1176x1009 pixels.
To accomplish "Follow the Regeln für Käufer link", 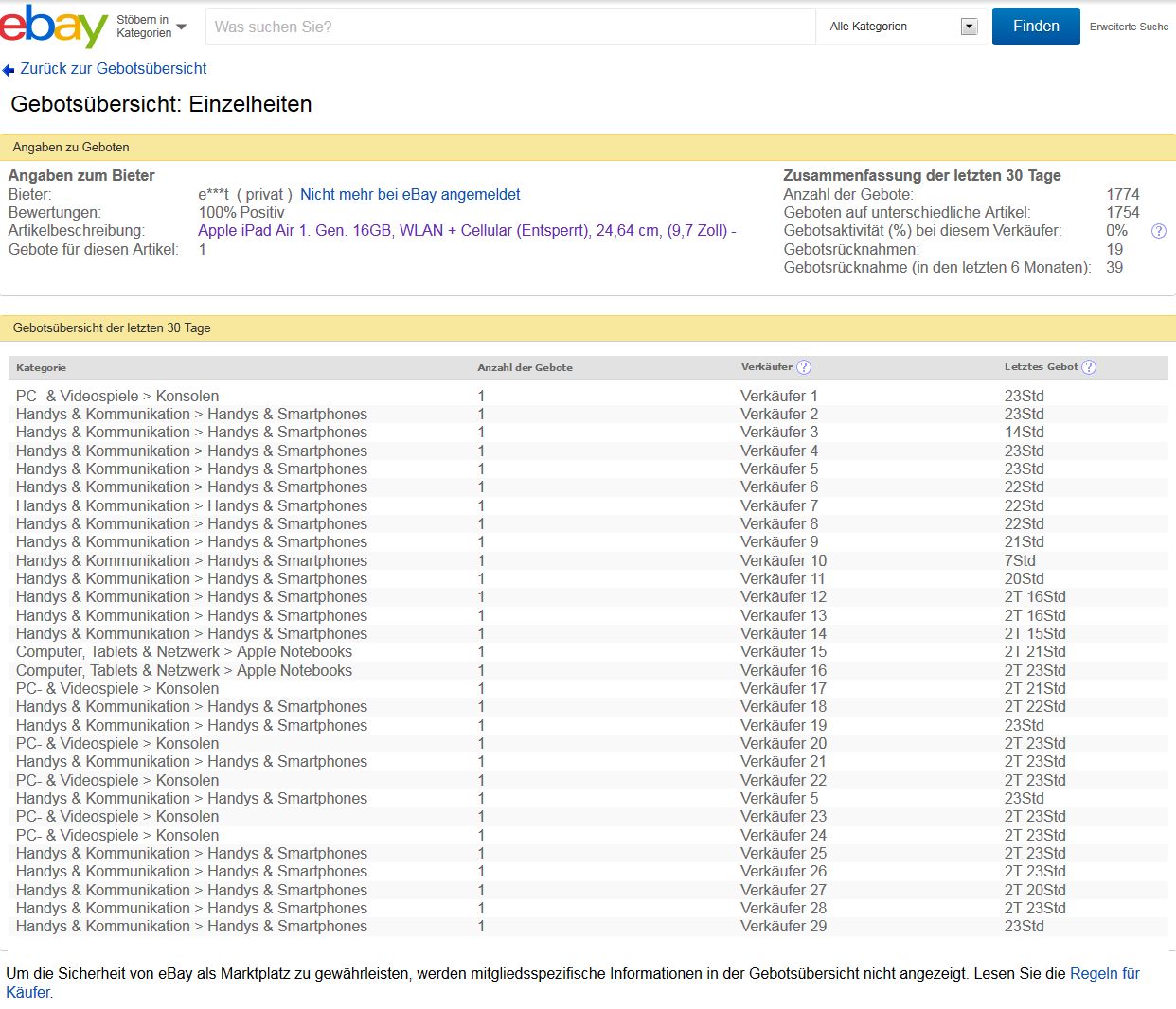I will click(1104, 973).
